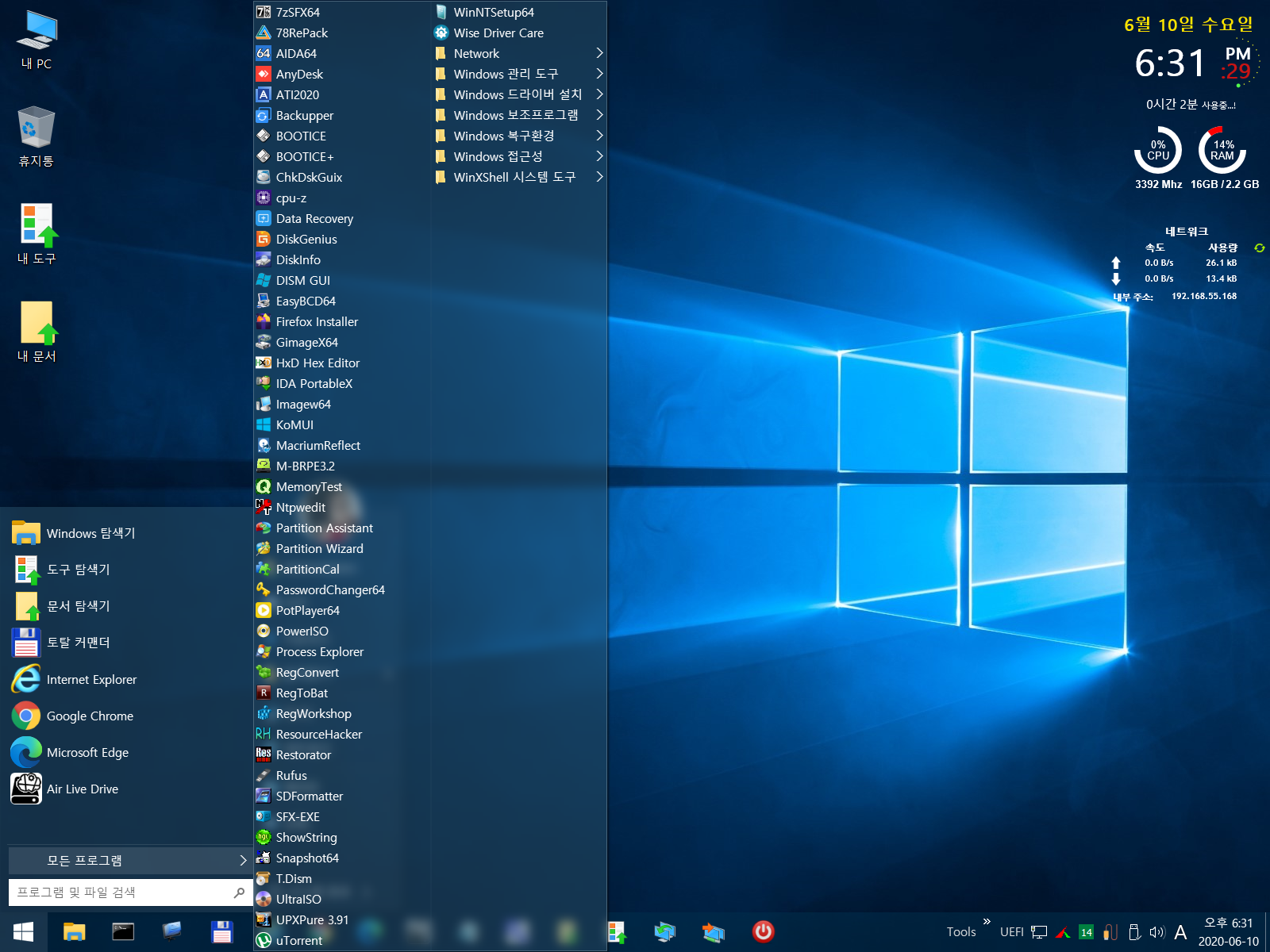Click the red power button on taskbar
Viewport: 1270px width, 952px height.
click(x=763, y=931)
